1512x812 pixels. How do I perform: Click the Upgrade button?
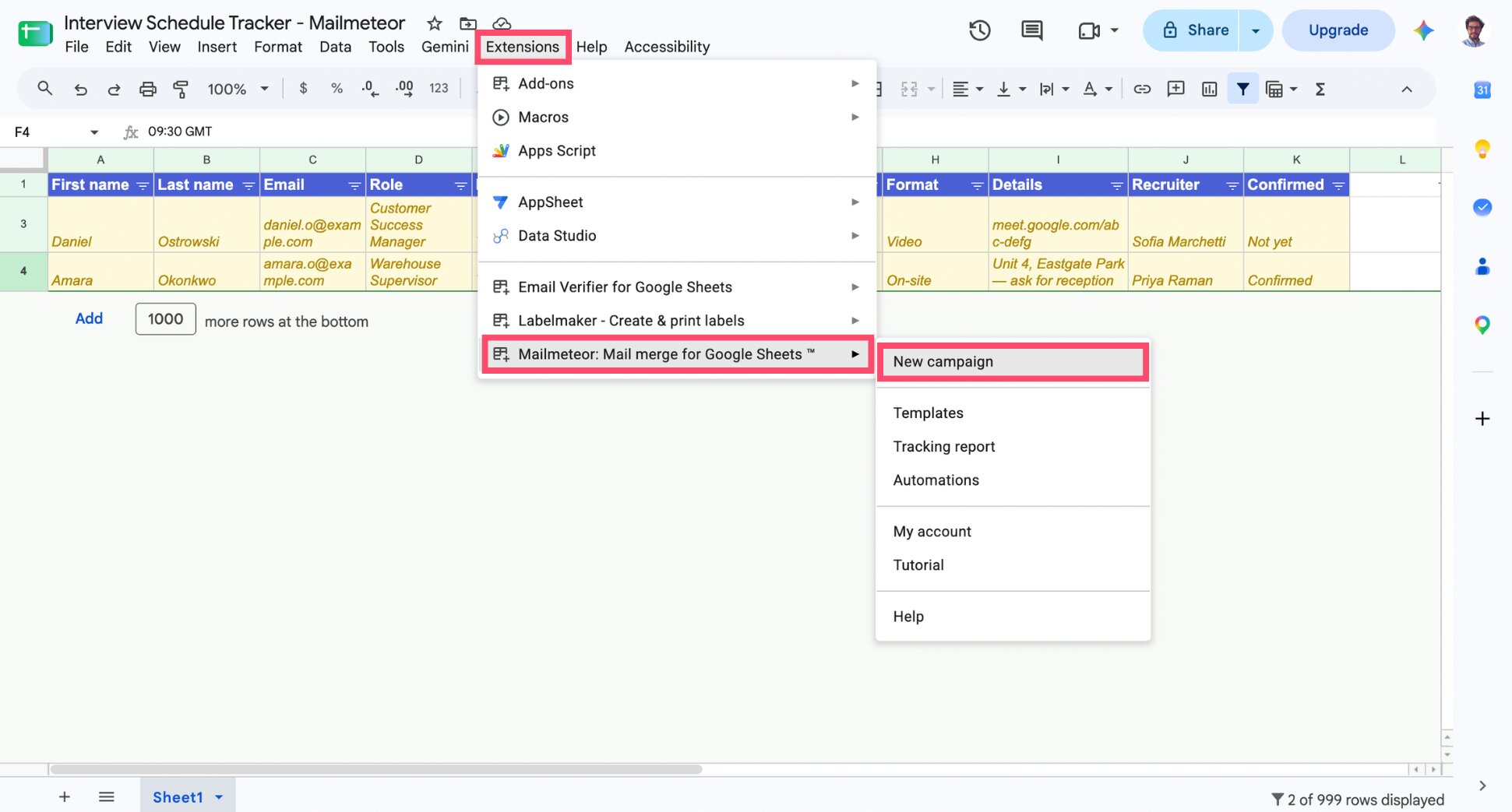point(1338,30)
